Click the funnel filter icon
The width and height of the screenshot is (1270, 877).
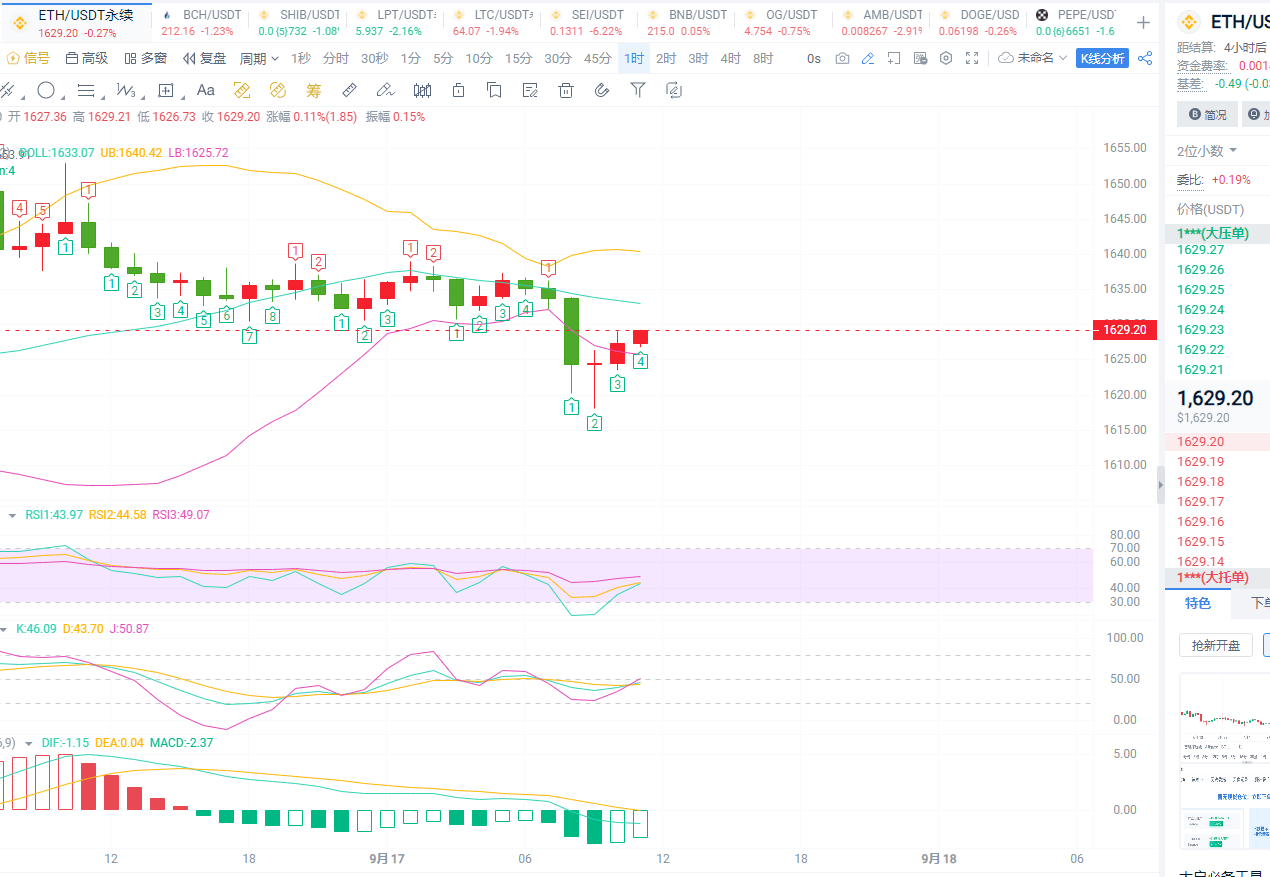click(638, 90)
